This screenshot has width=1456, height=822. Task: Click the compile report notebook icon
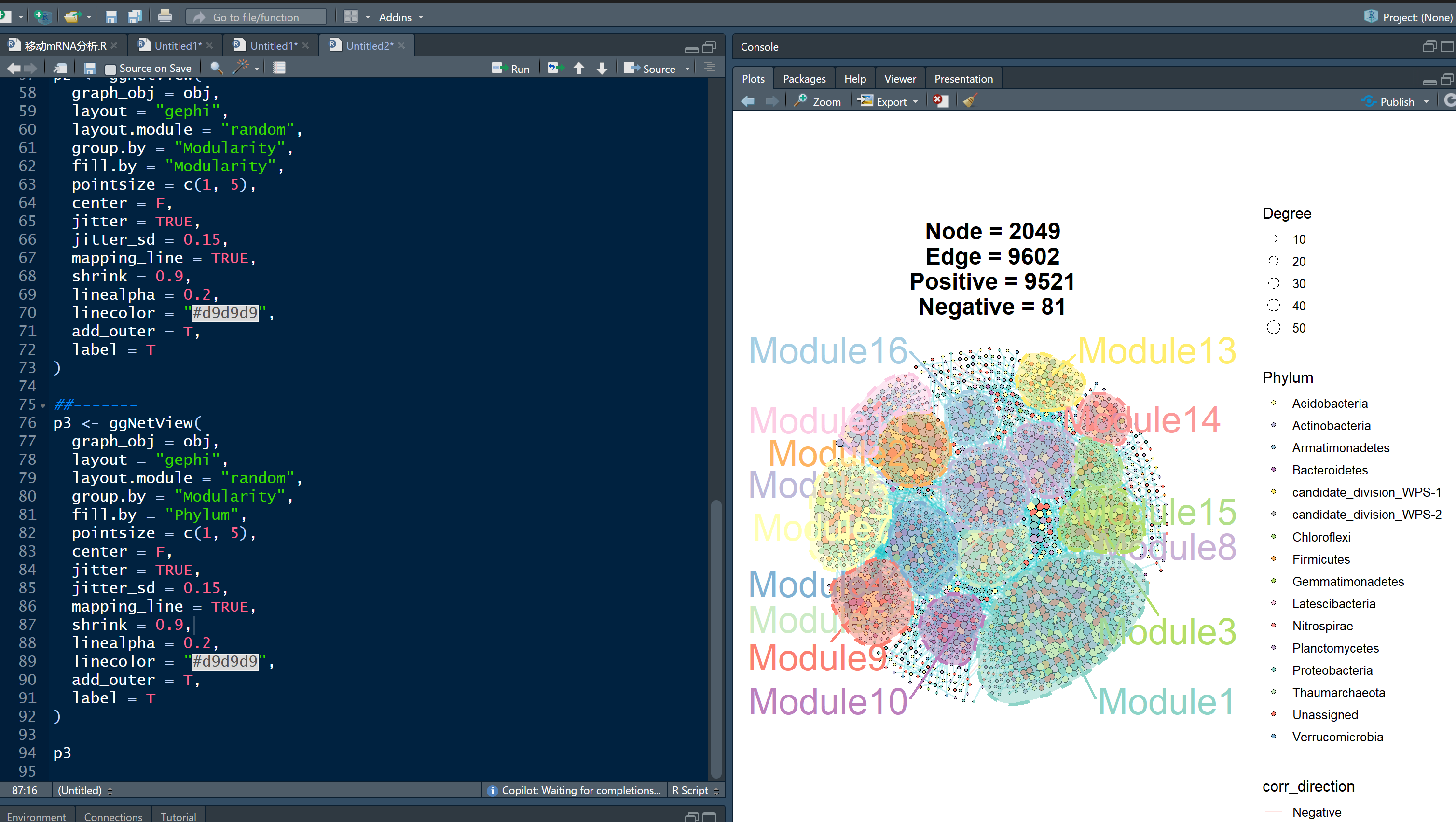(x=279, y=69)
